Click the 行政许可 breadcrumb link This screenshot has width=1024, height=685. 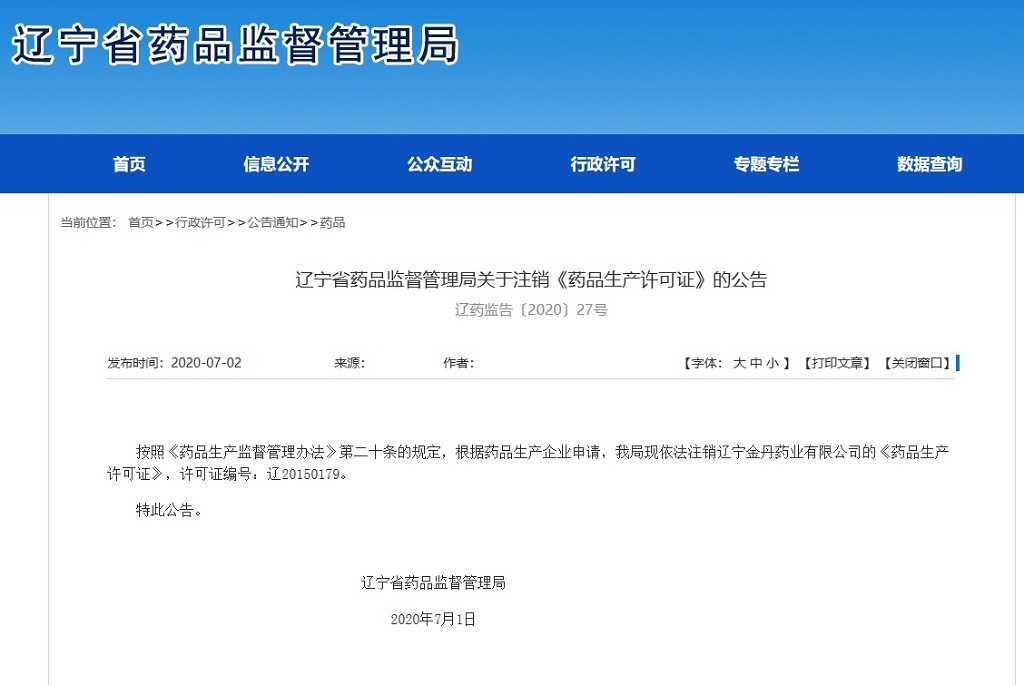click(200, 222)
